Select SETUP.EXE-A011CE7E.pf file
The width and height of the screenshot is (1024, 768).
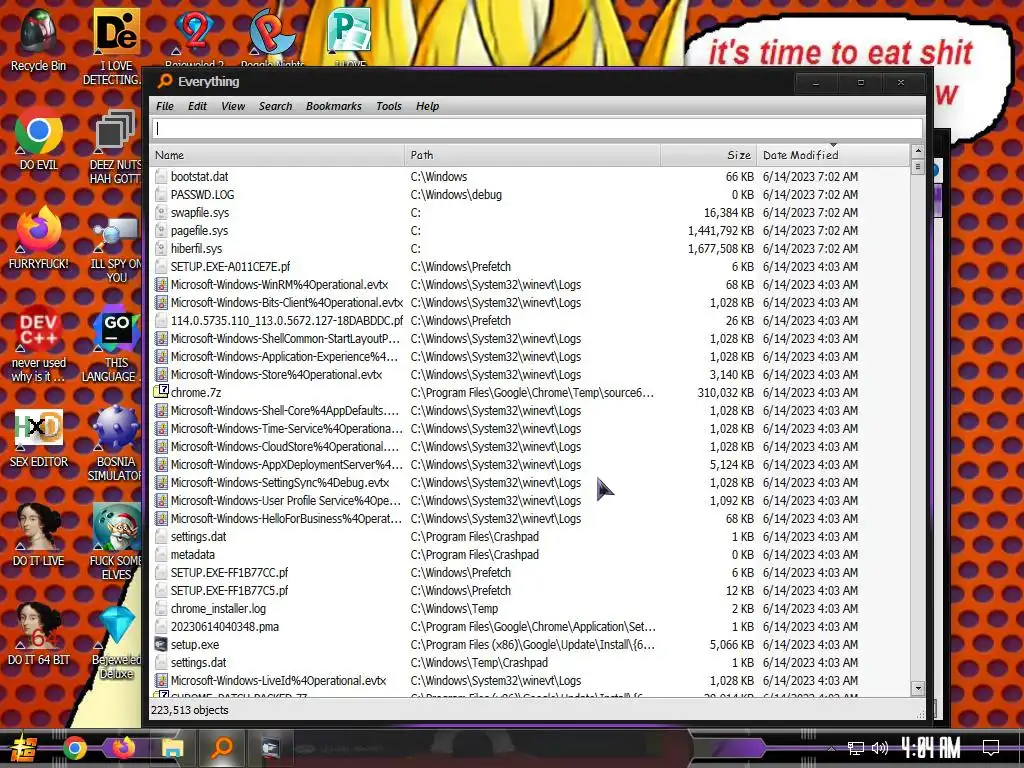tap(531, 266)
